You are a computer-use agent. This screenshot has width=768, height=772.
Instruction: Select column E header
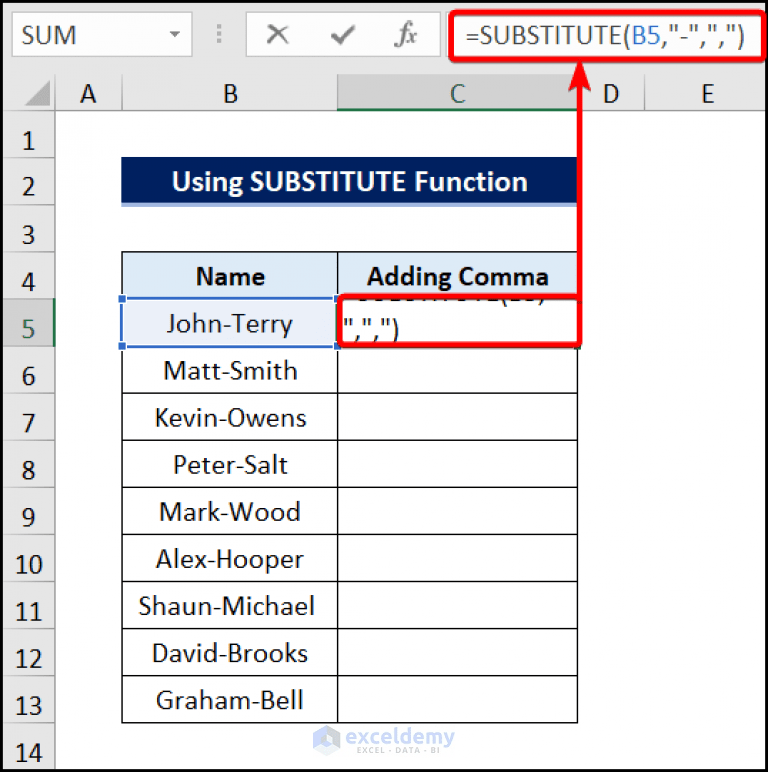pyautogui.click(x=707, y=93)
